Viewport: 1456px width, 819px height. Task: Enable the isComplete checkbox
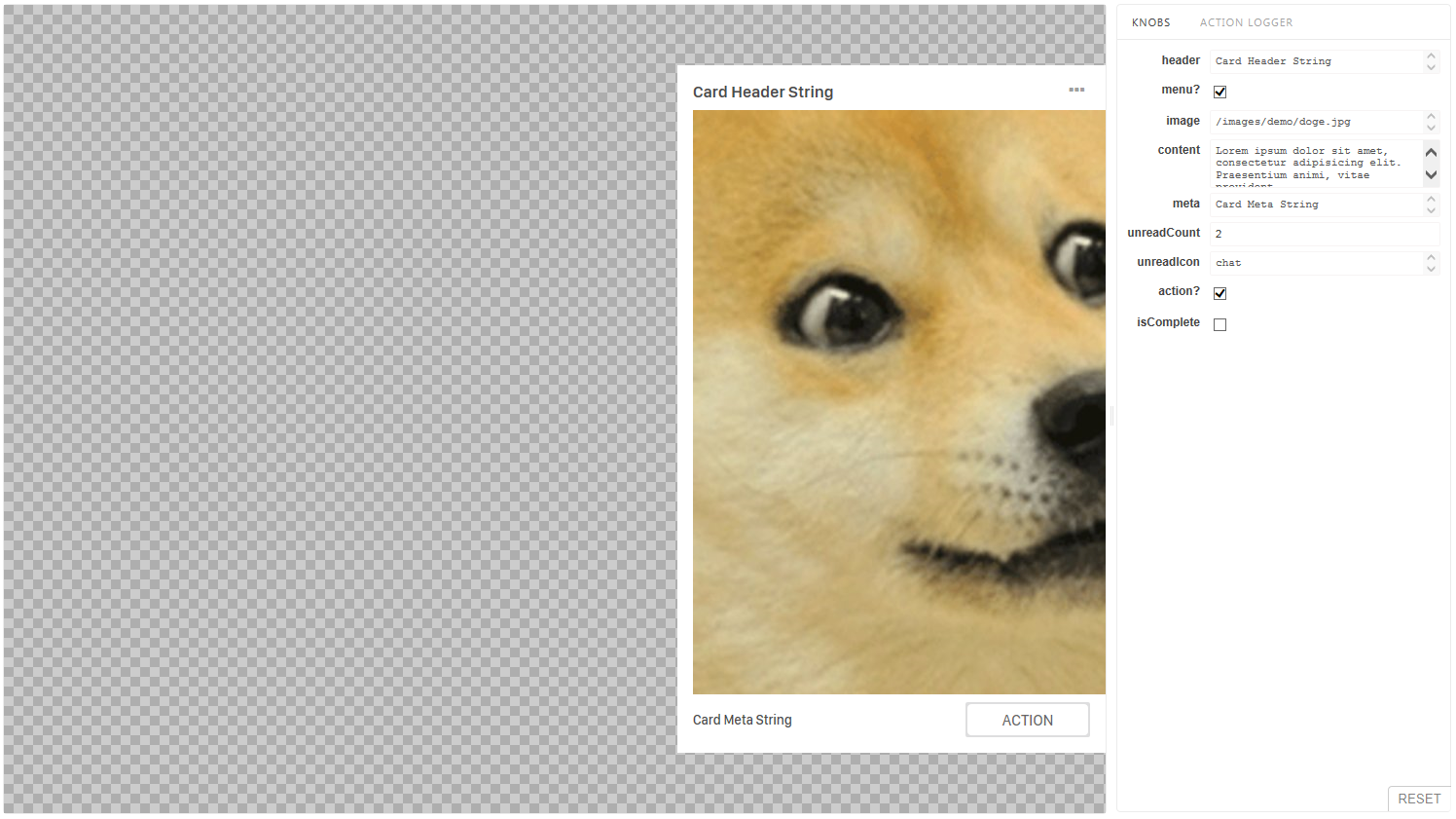pos(1219,323)
